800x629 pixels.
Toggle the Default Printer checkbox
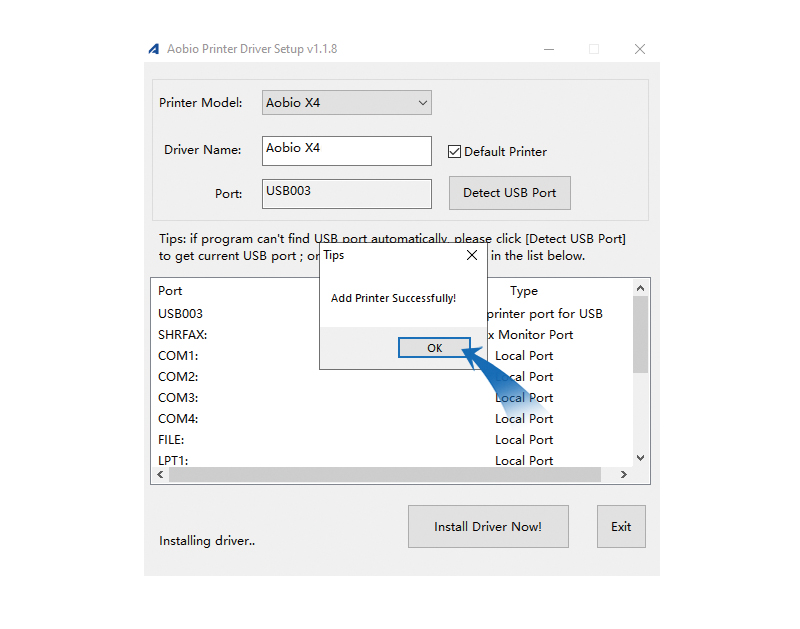(454, 152)
